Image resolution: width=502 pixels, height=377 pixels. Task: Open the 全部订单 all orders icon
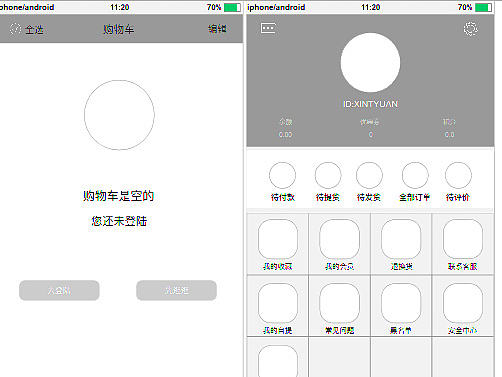pyautogui.click(x=415, y=175)
